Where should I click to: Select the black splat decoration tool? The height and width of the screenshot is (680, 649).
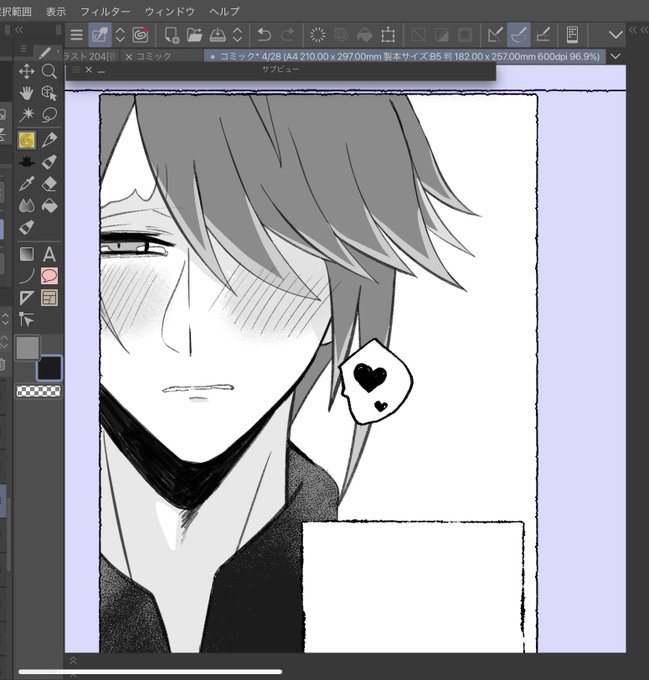[27, 162]
